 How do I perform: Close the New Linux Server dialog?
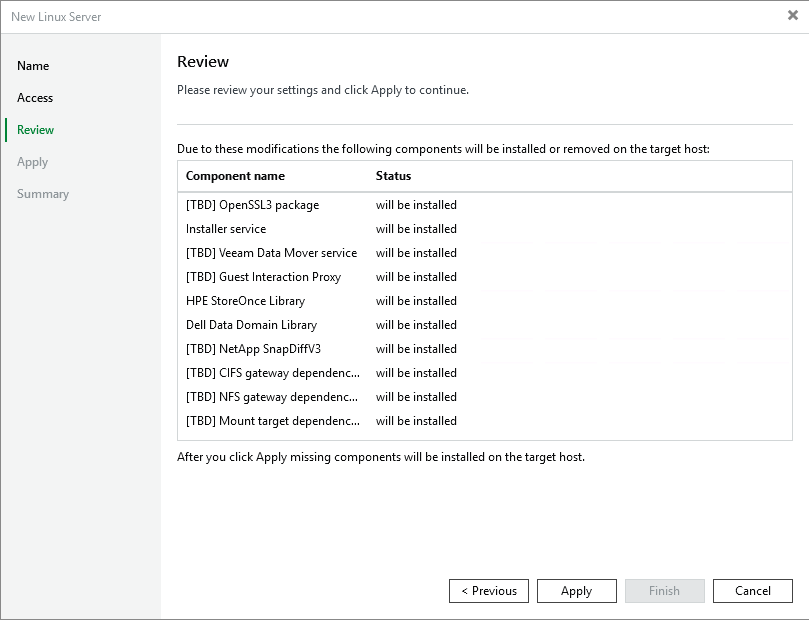pos(792,16)
